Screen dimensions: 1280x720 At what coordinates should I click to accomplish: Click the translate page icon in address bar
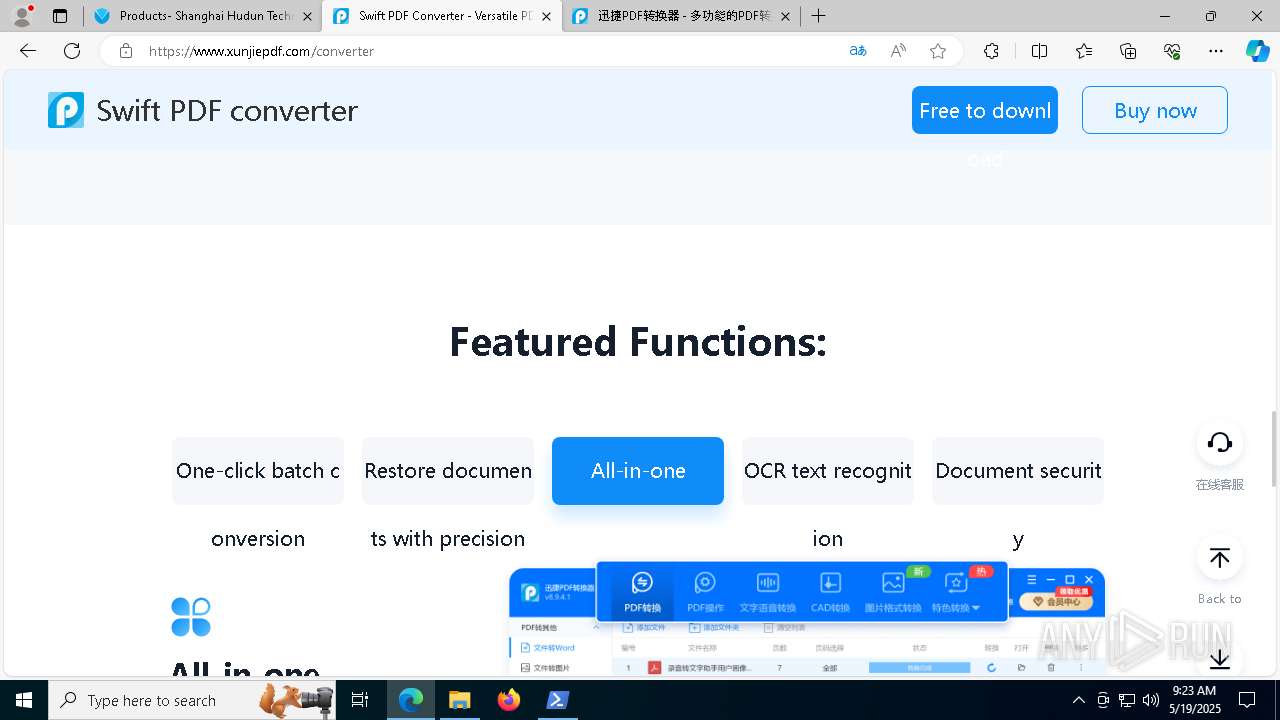[x=858, y=51]
